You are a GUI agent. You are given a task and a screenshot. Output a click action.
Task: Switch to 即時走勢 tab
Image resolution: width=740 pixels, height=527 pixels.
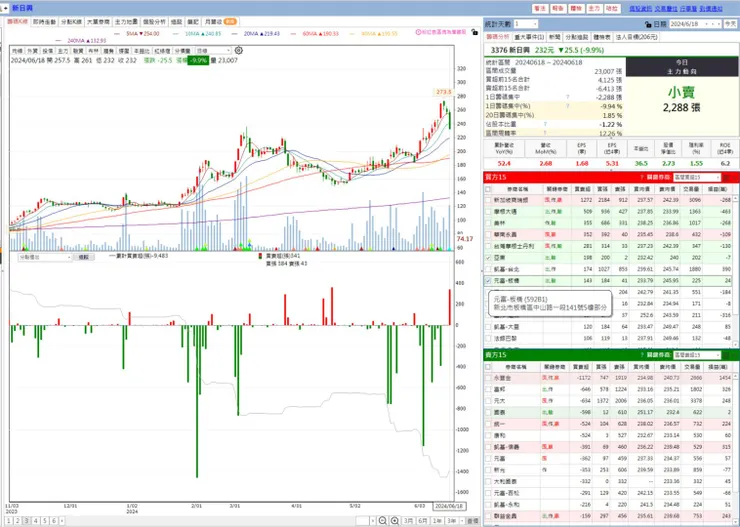pos(44,22)
